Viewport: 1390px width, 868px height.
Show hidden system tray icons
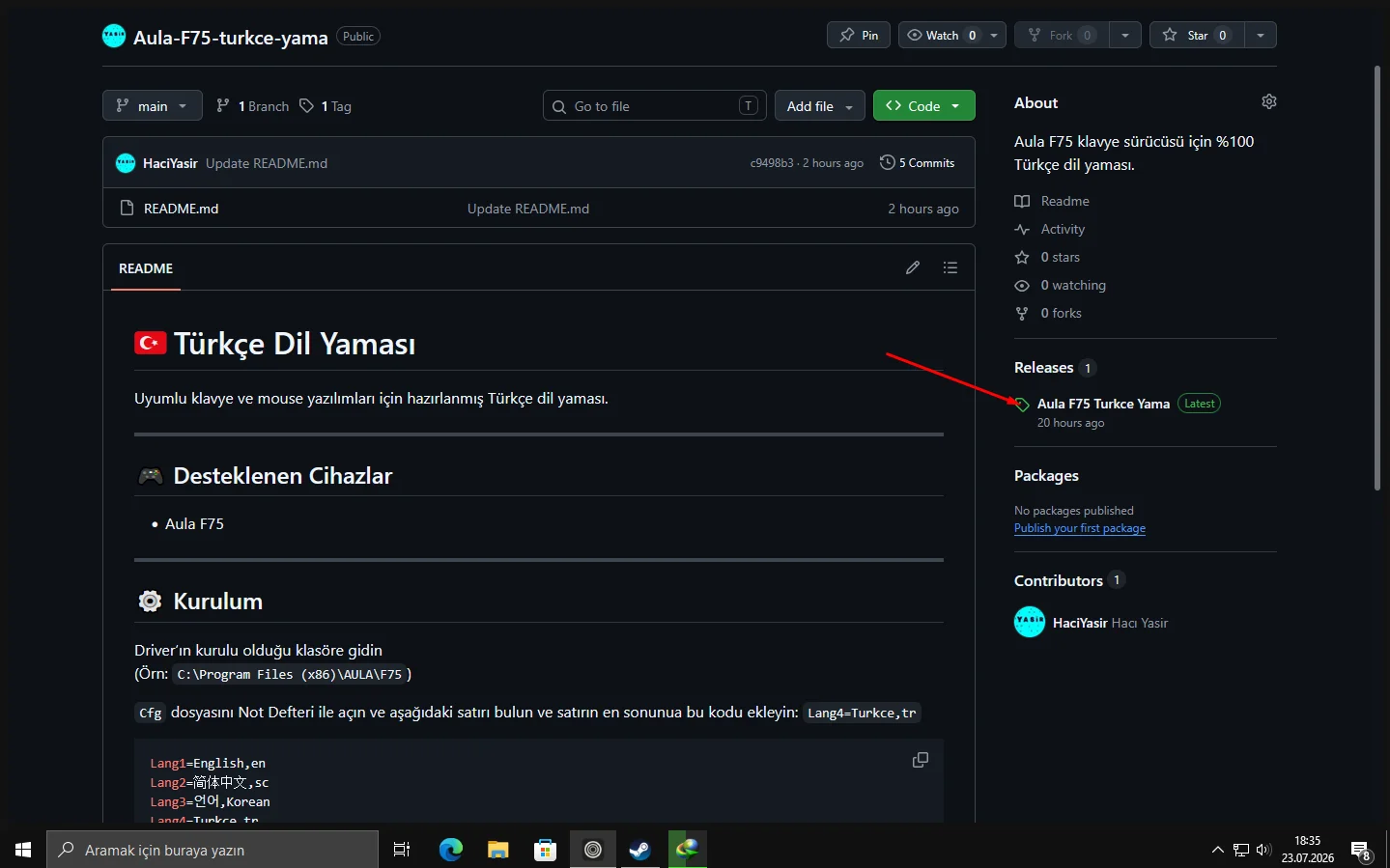[1217, 850]
